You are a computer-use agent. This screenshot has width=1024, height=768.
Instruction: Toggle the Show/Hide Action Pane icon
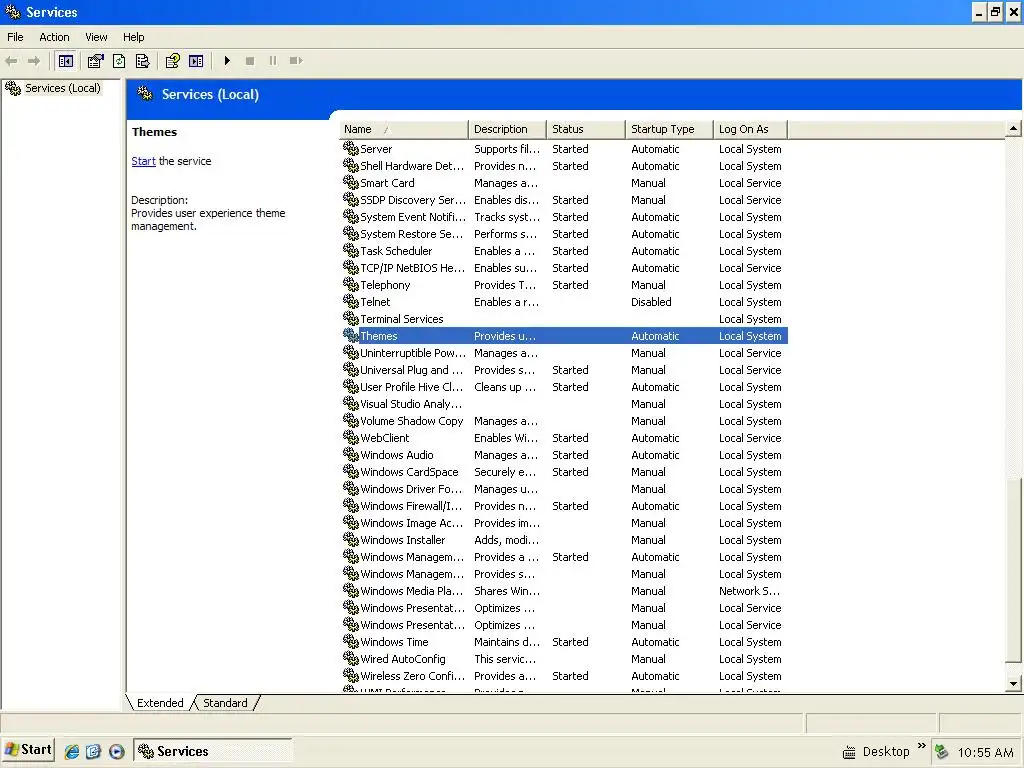[x=196, y=61]
